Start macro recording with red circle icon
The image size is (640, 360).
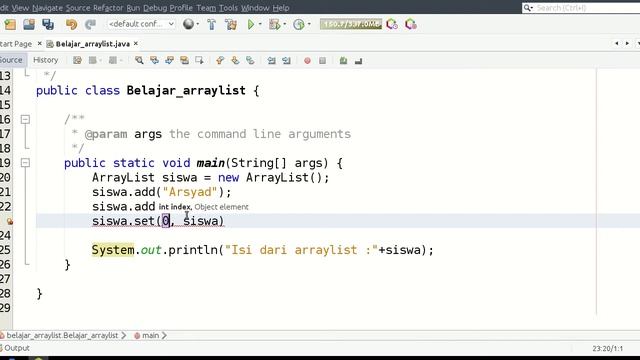tap(307, 61)
